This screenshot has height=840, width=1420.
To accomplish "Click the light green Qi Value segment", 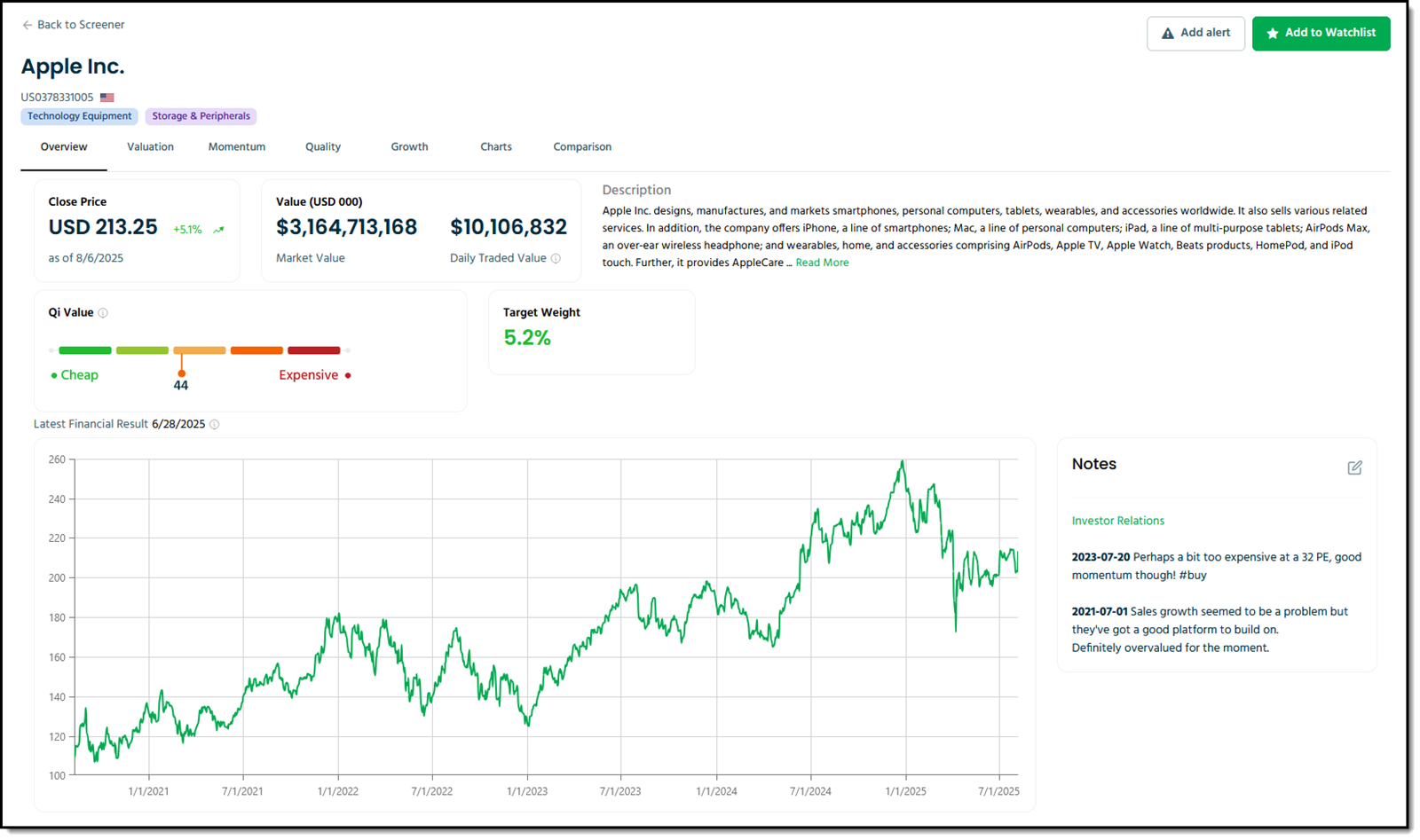I will 142,350.
